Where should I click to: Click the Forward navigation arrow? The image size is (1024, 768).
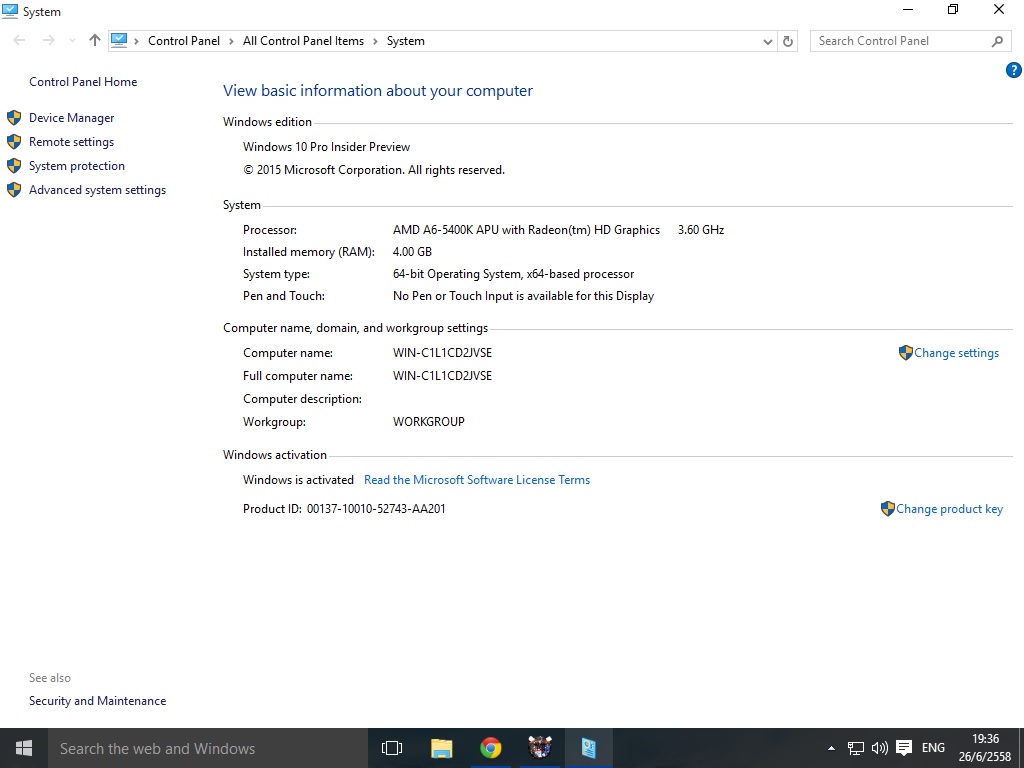click(x=48, y=40)
